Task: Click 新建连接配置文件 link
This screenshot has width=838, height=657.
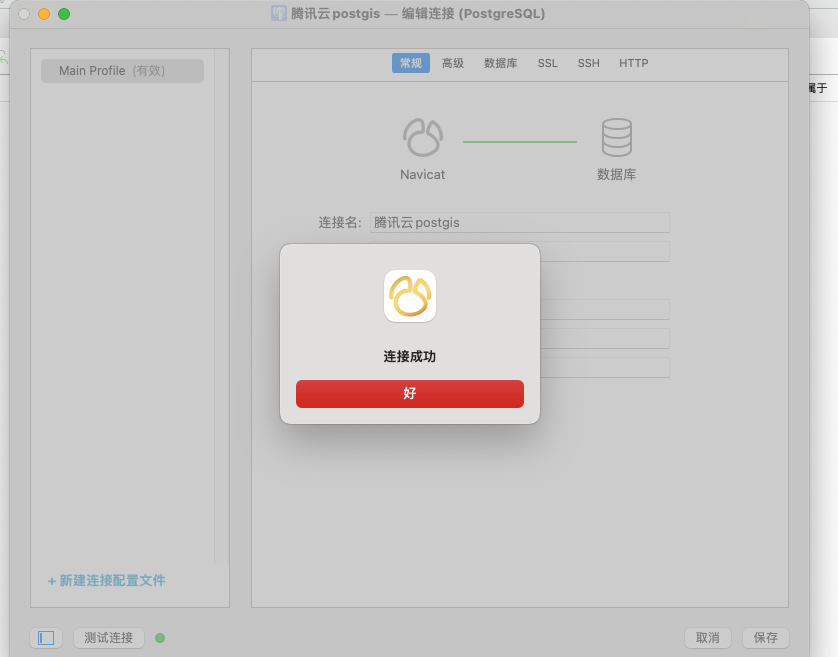Action: 107,581
